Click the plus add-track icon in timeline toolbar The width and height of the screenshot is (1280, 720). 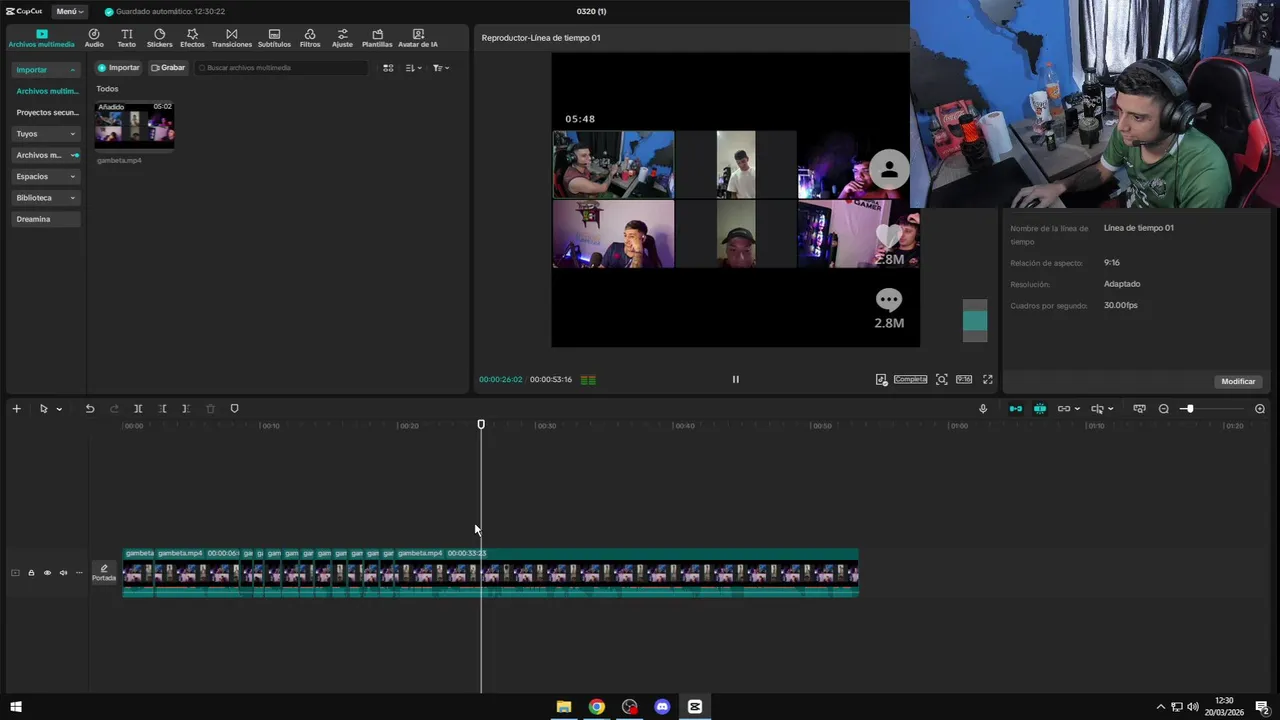coord(16,409)
